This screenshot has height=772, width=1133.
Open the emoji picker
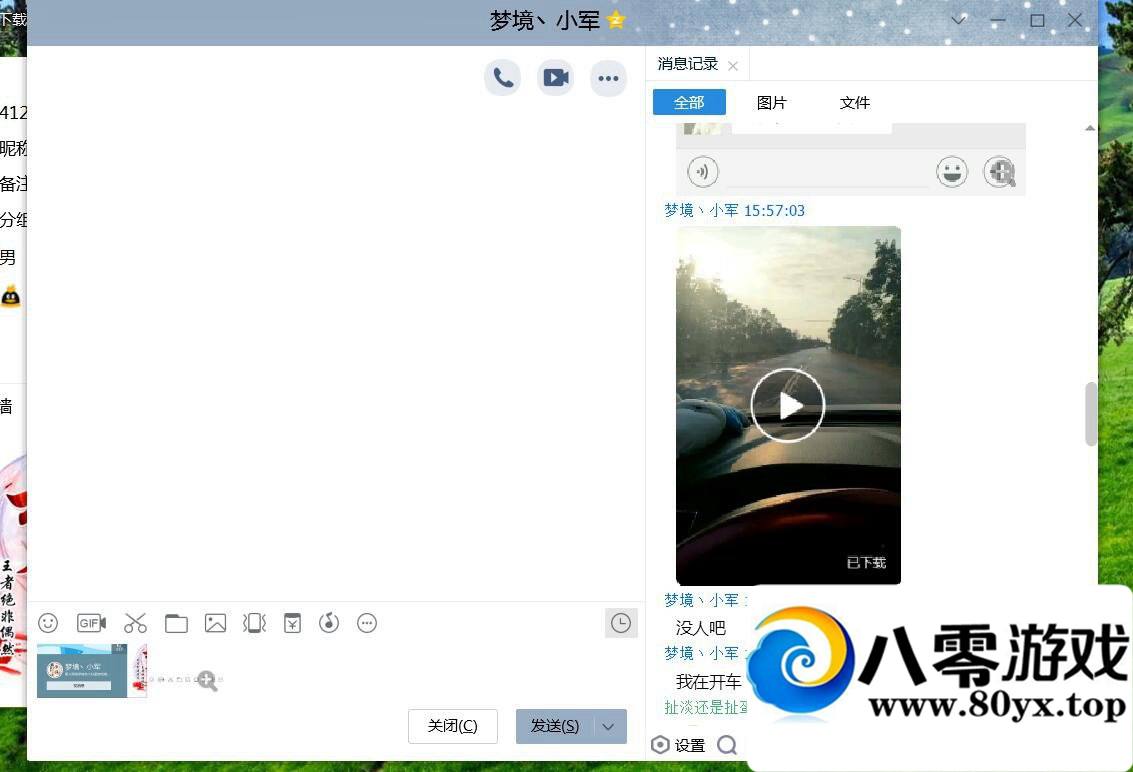pos(48,623)
